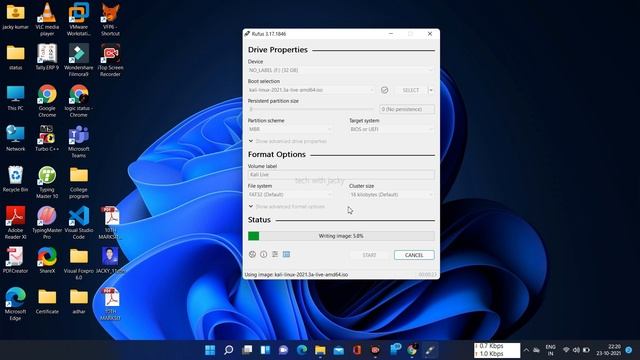The width and height of the screenshot is (640, 360).
Task: Launch Tally ERP 9 from desktop
Action: pyautogui.click(x=47, y=57)
